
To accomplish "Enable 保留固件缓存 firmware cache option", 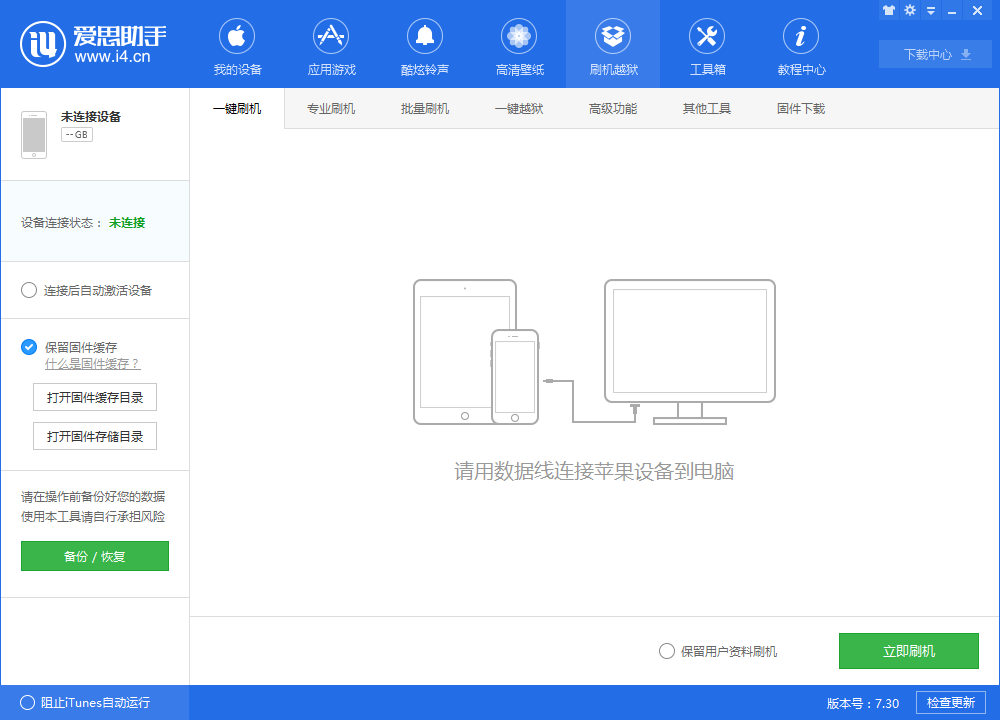I will [x=28, y=347].
